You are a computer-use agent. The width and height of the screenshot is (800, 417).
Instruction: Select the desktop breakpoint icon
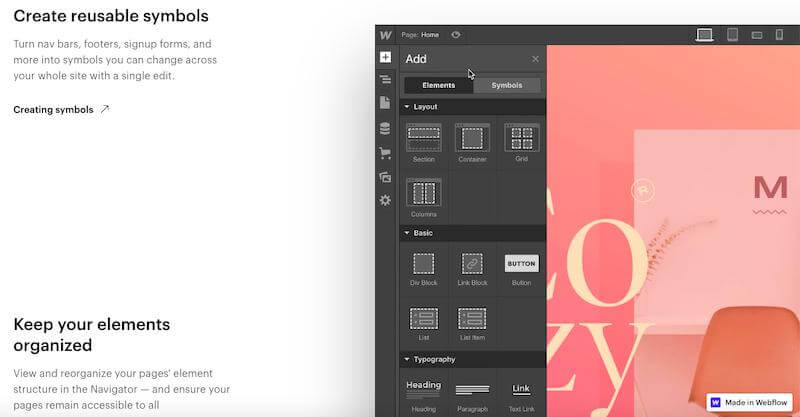(705, 35)
